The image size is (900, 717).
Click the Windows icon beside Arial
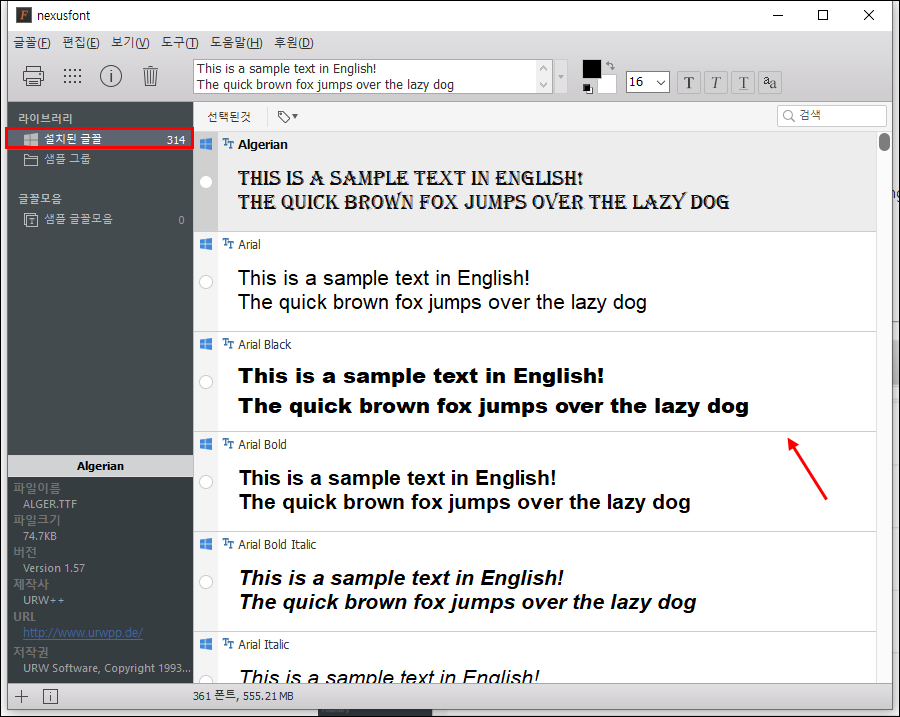[205, 244]
